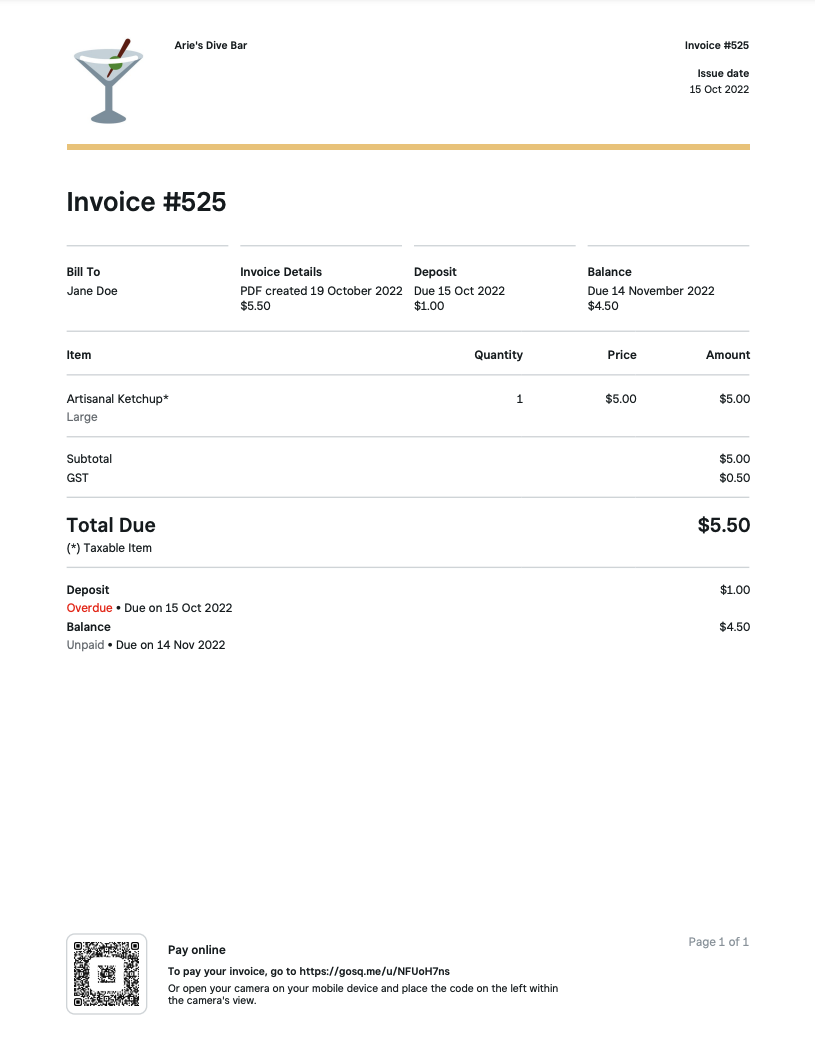The width and height of the screenshot is (815, 1054).
Task: Click the Taxable Item footnote
Action: click(109, 548)
